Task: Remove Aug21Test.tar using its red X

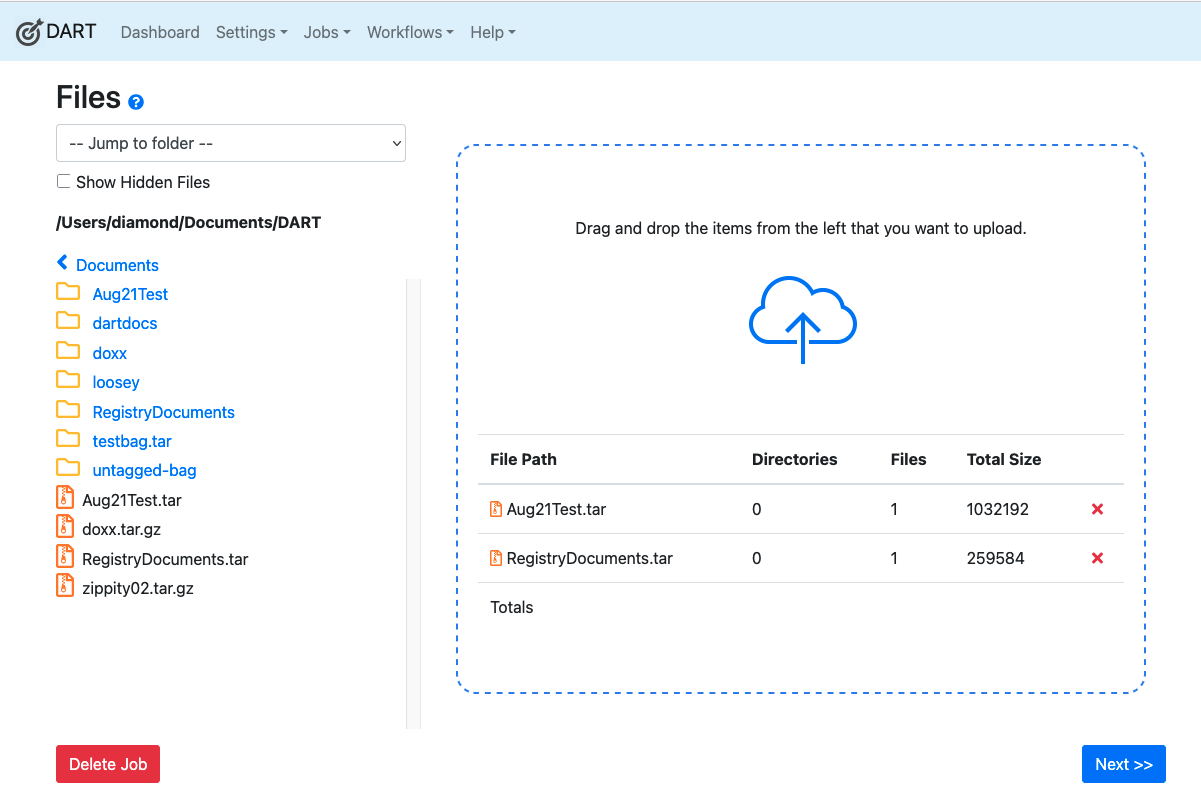Action: 1097,509
